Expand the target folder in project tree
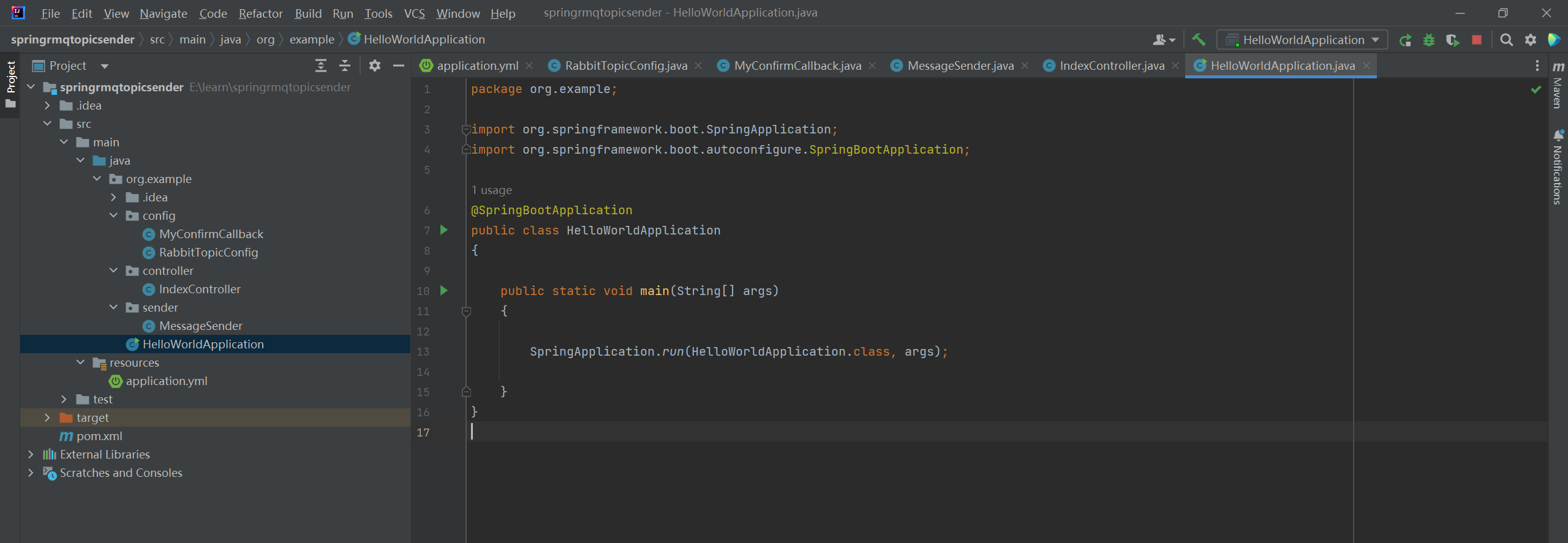Viewport: 1568px width, 543px height. [47, 418]
